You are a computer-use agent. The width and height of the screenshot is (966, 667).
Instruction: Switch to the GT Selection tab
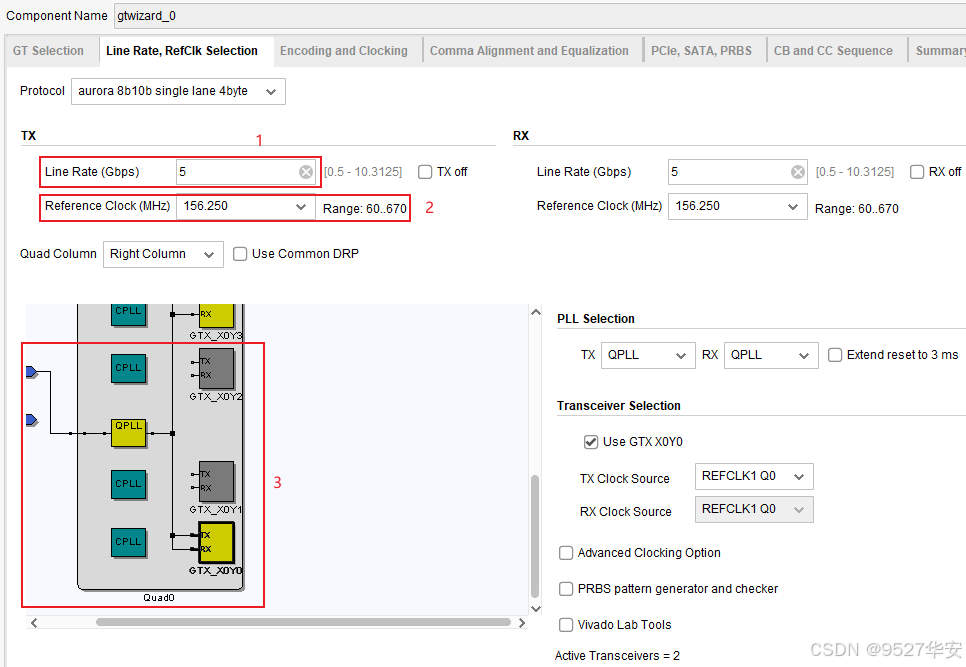(x=48, y=51)
